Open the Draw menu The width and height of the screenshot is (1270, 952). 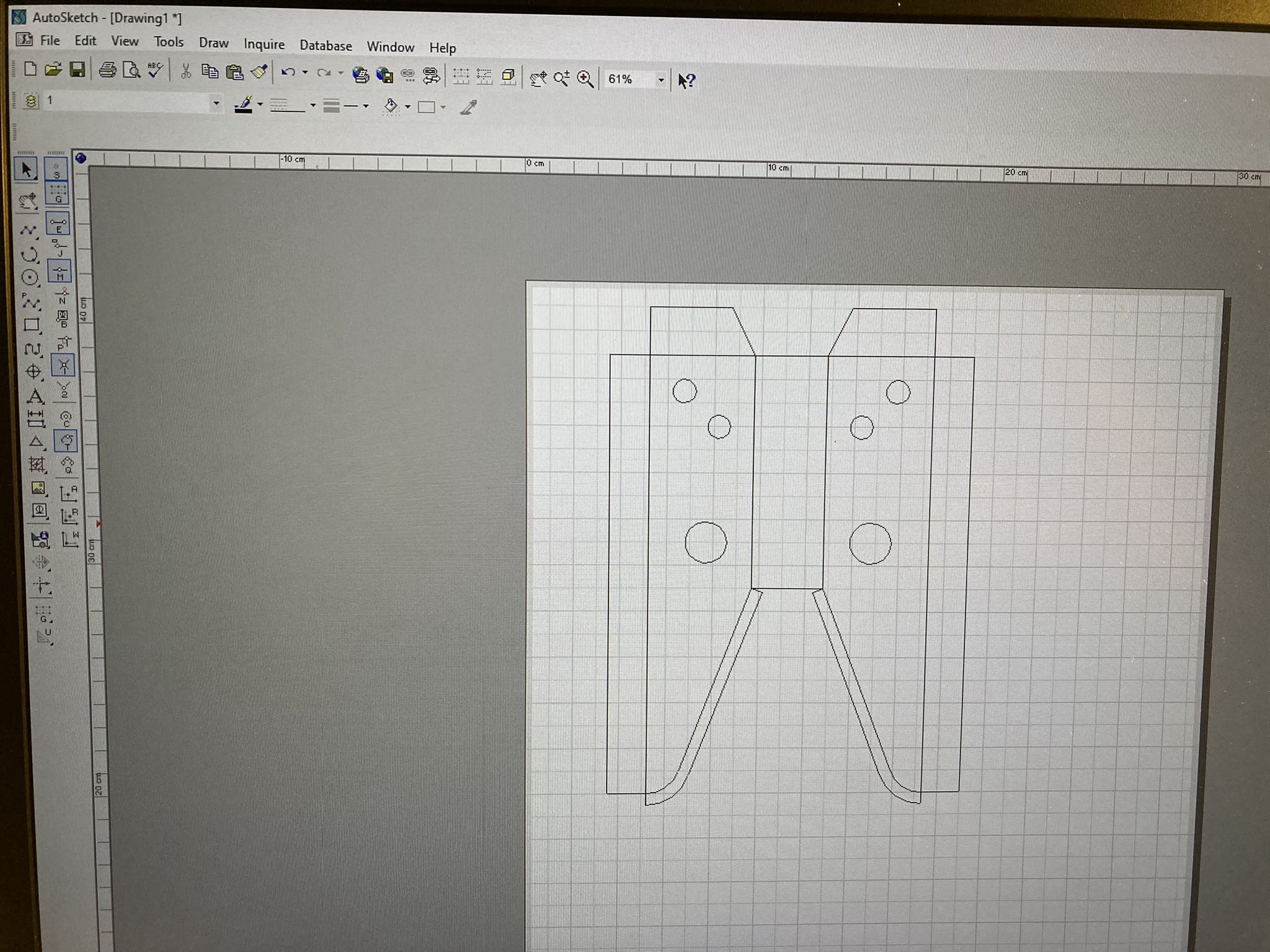pos(213,43)
